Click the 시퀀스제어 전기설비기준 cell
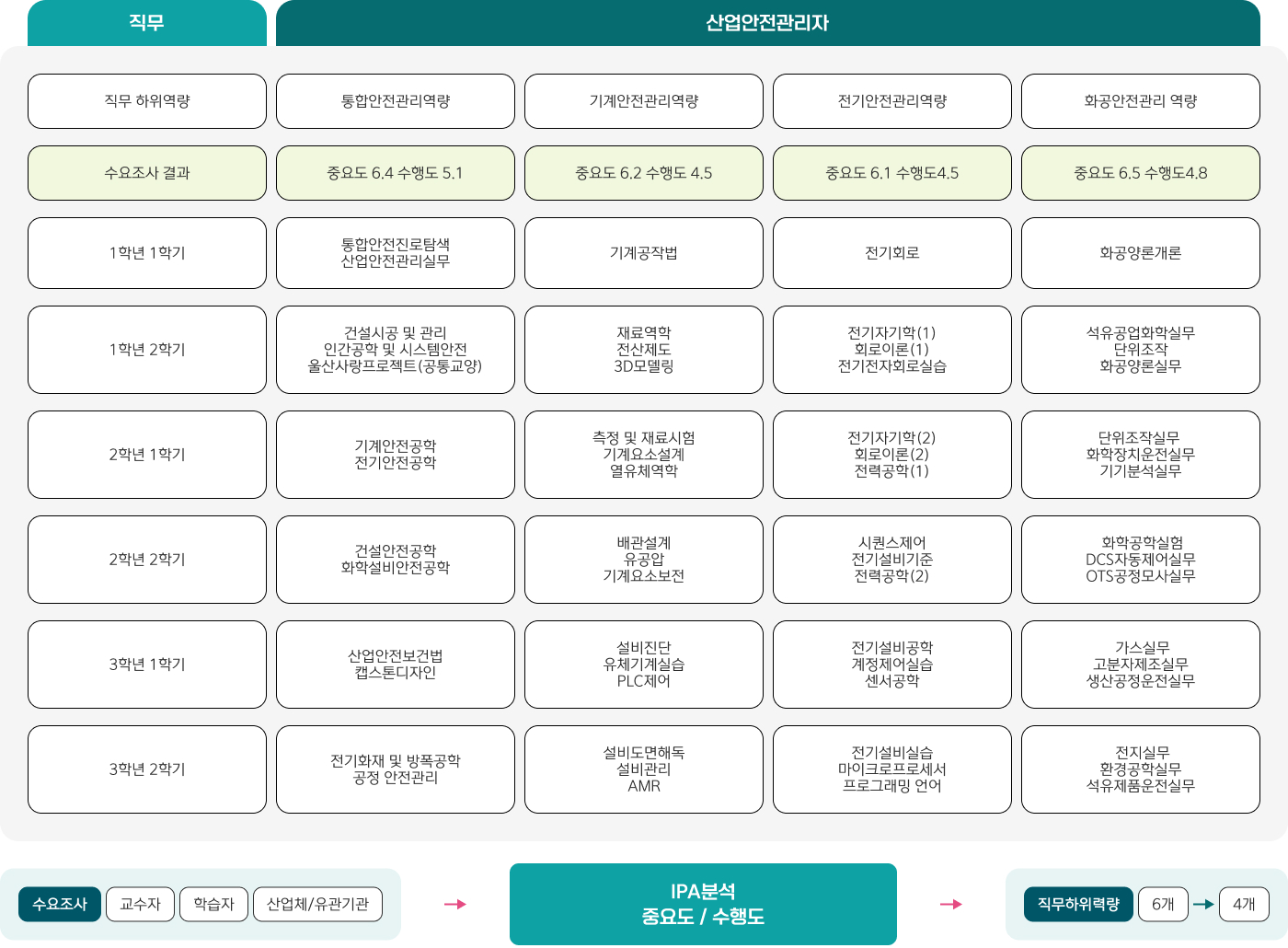Screen dimensions: 1288x948 [x=892, y=560]
